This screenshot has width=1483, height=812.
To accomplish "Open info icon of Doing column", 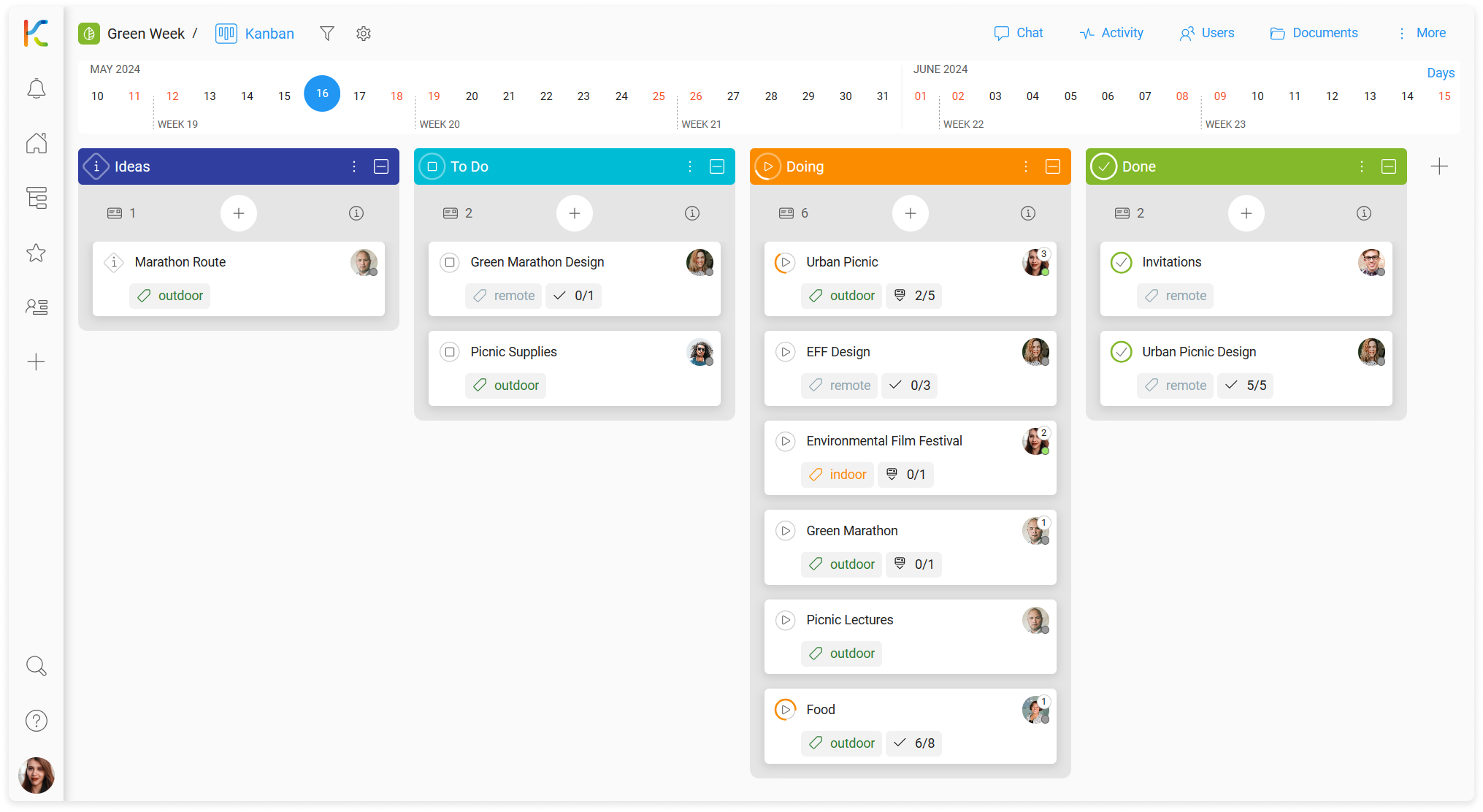I will (1027, 213).
